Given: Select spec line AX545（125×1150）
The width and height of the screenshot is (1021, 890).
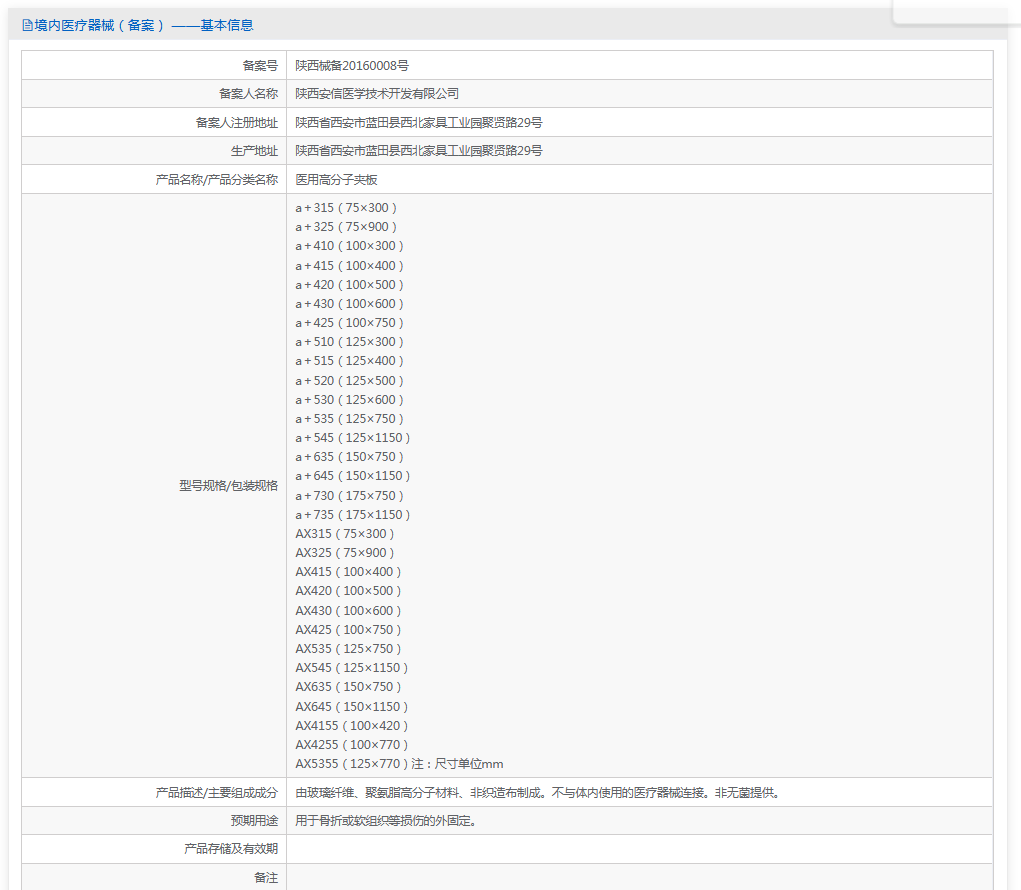Looking at the screenshot, I should point(352,667).
